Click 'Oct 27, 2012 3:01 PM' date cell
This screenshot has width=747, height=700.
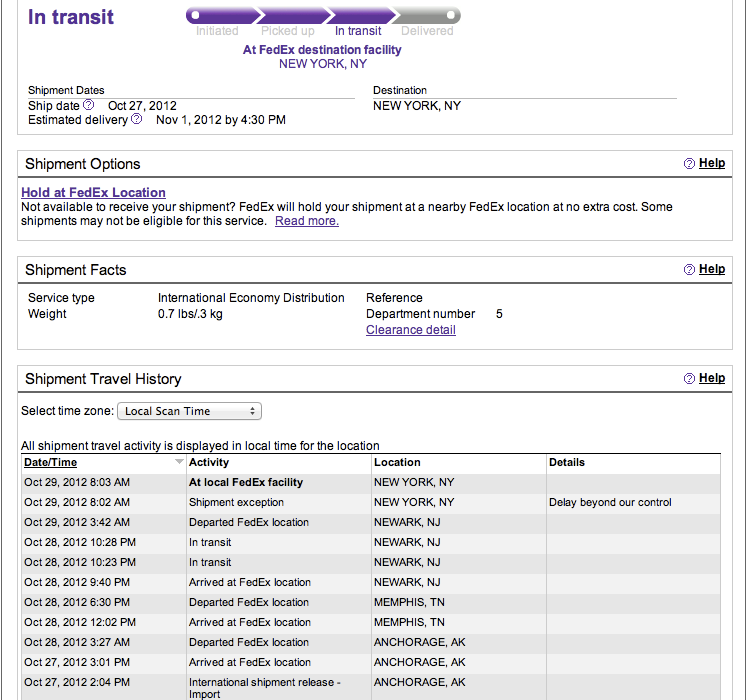[77, 662]
